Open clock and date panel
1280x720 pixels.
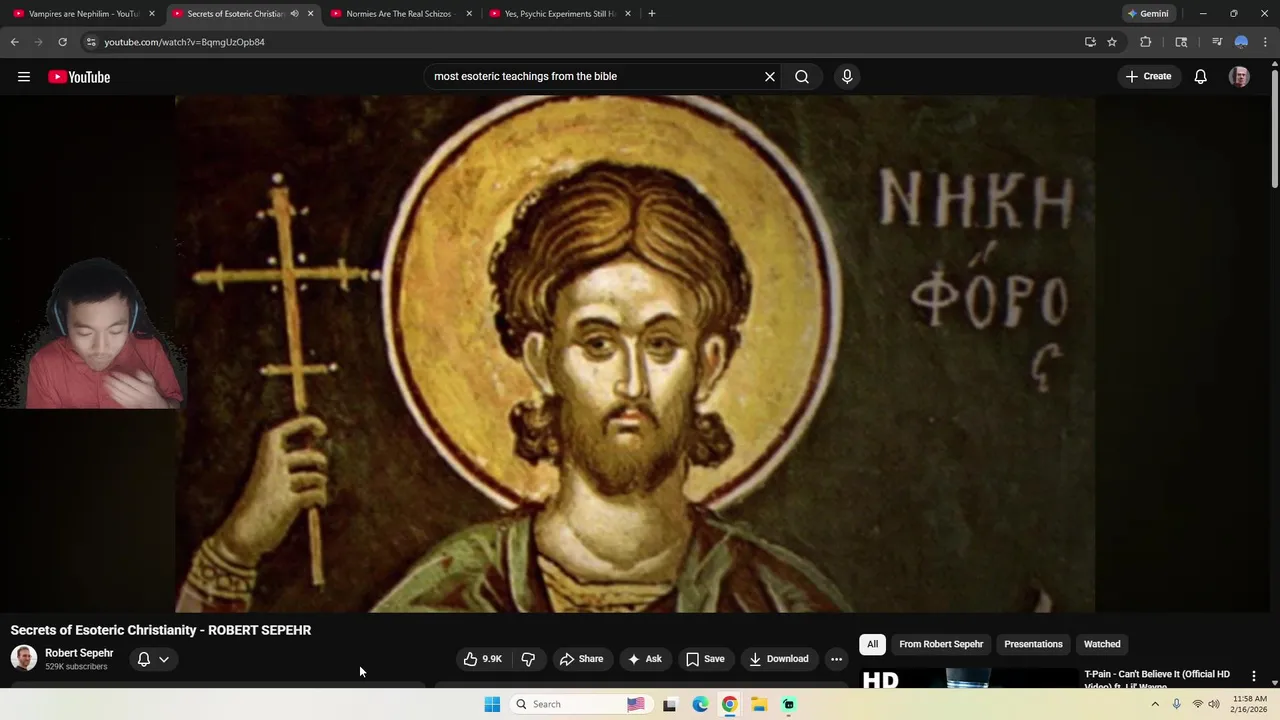(x=1250, y=704)
